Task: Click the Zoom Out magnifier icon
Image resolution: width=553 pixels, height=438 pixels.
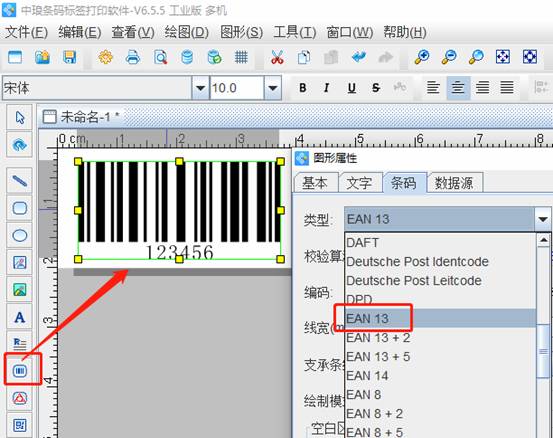Action: pos(449,57)
